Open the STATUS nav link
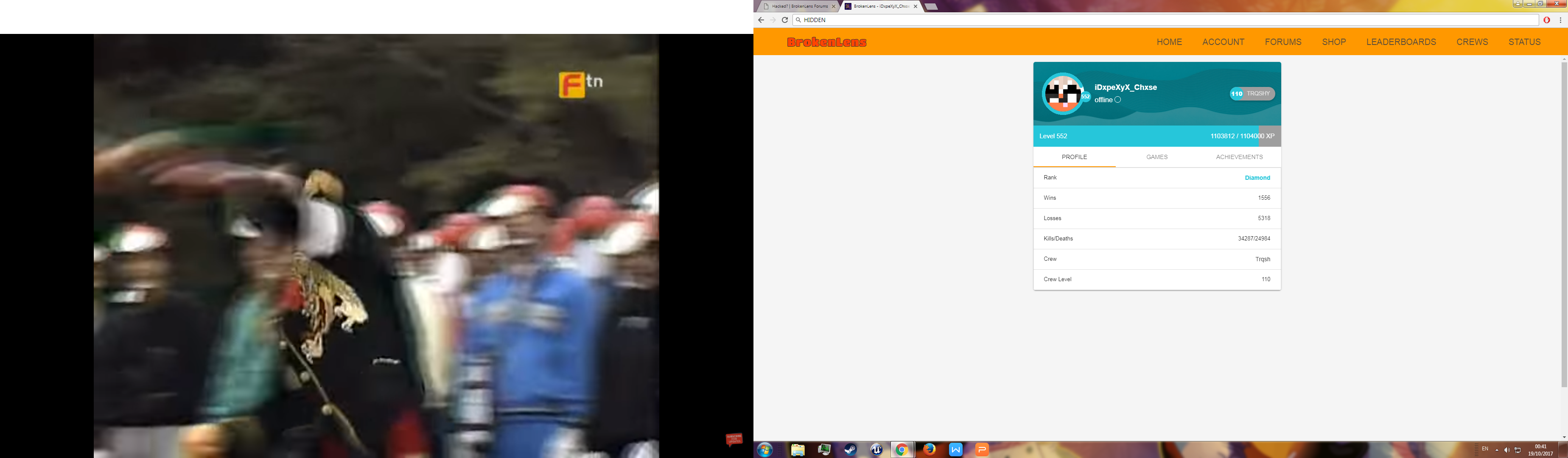The image size is (1568, 458). (x=1524, y=42)
